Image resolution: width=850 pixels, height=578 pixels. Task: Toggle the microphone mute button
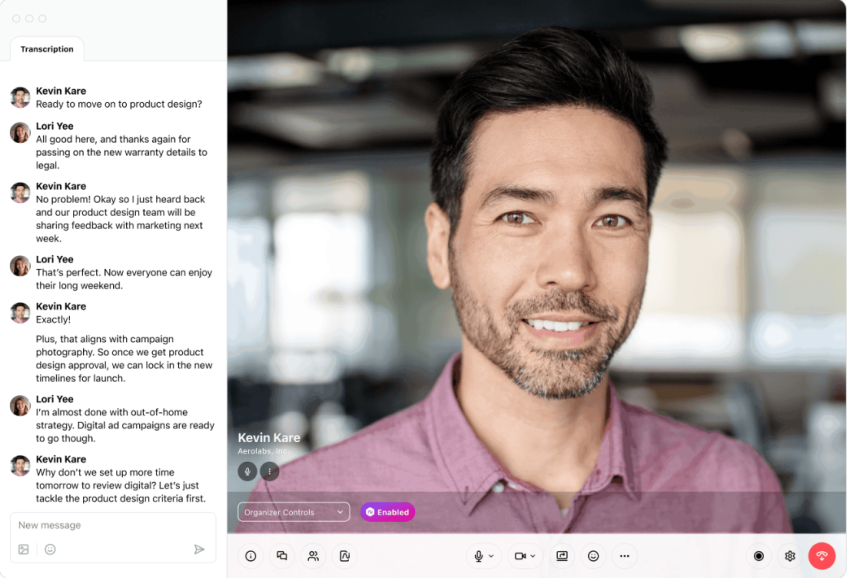479,556
